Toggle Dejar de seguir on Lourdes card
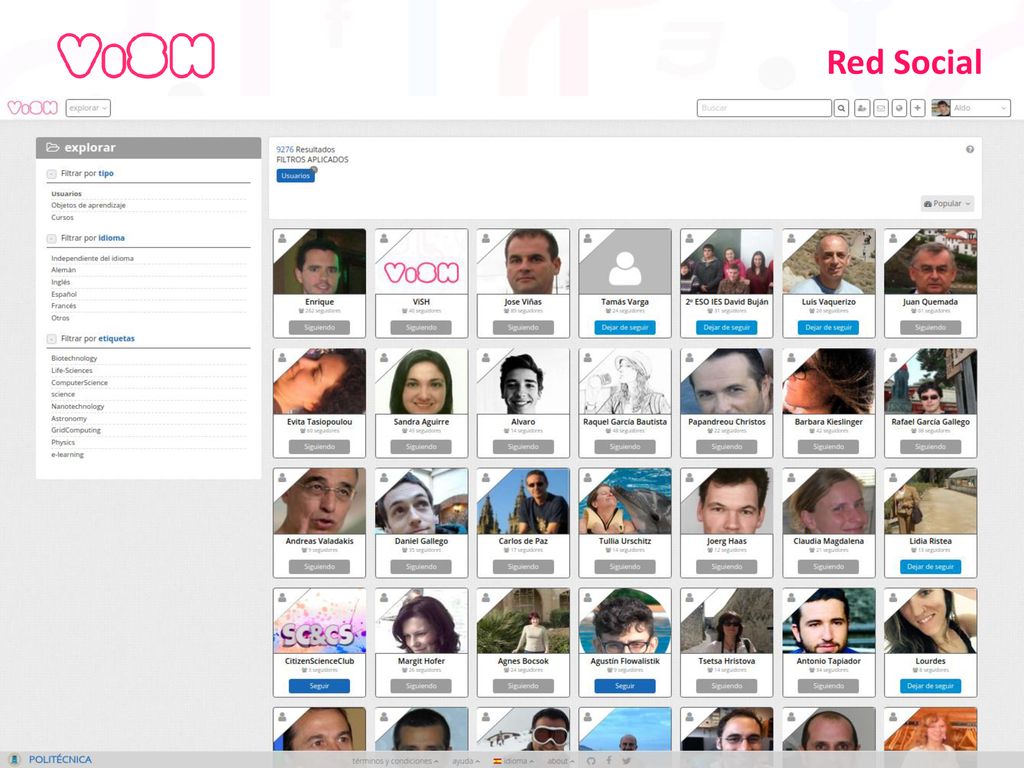Screen dimensions: 1024x768 (931, 686)
